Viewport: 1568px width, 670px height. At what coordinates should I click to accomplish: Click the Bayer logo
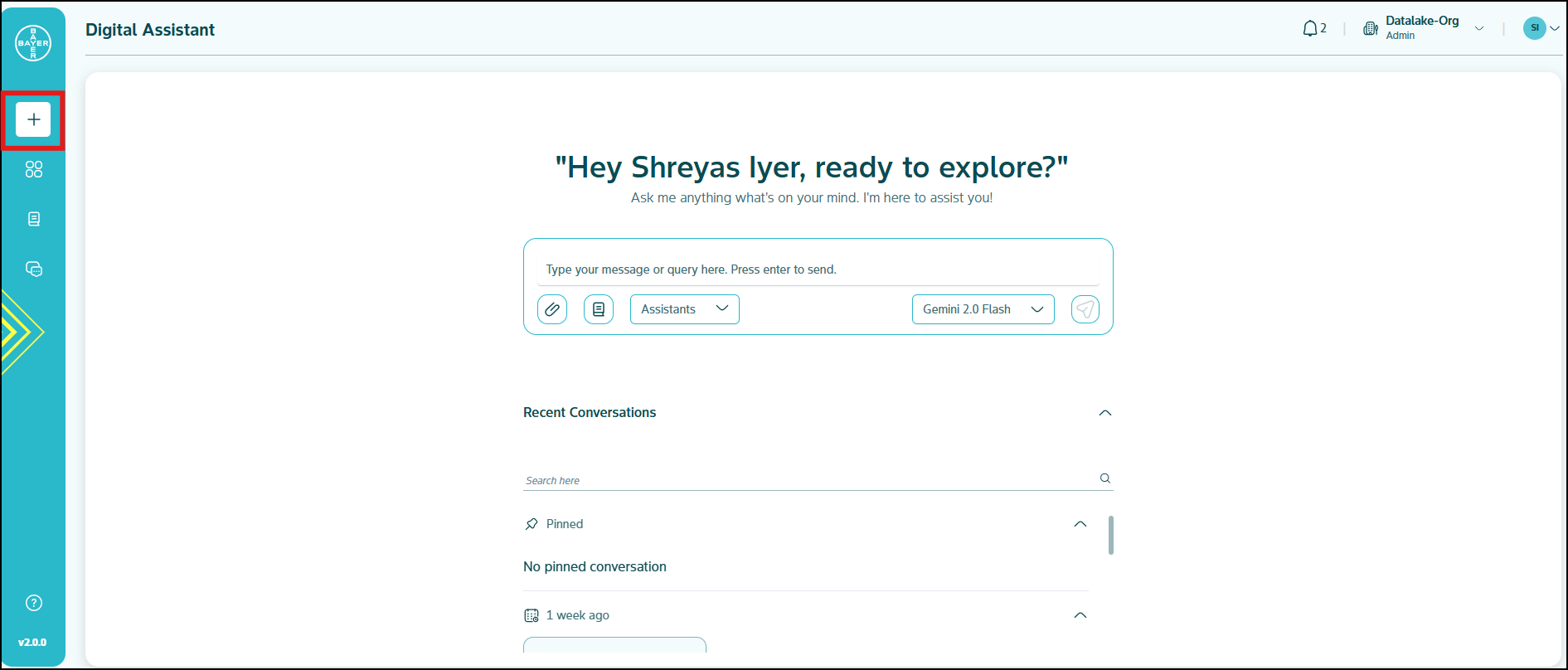(33, 43)
